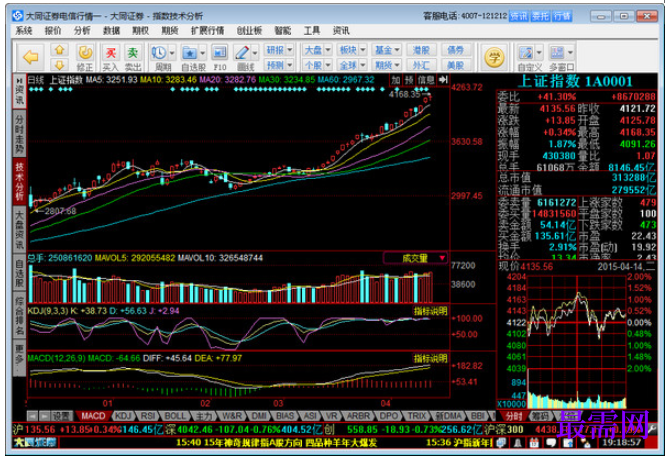Expand the 基金 dropdown
The image size is (668, 456).
pos(397,50)
